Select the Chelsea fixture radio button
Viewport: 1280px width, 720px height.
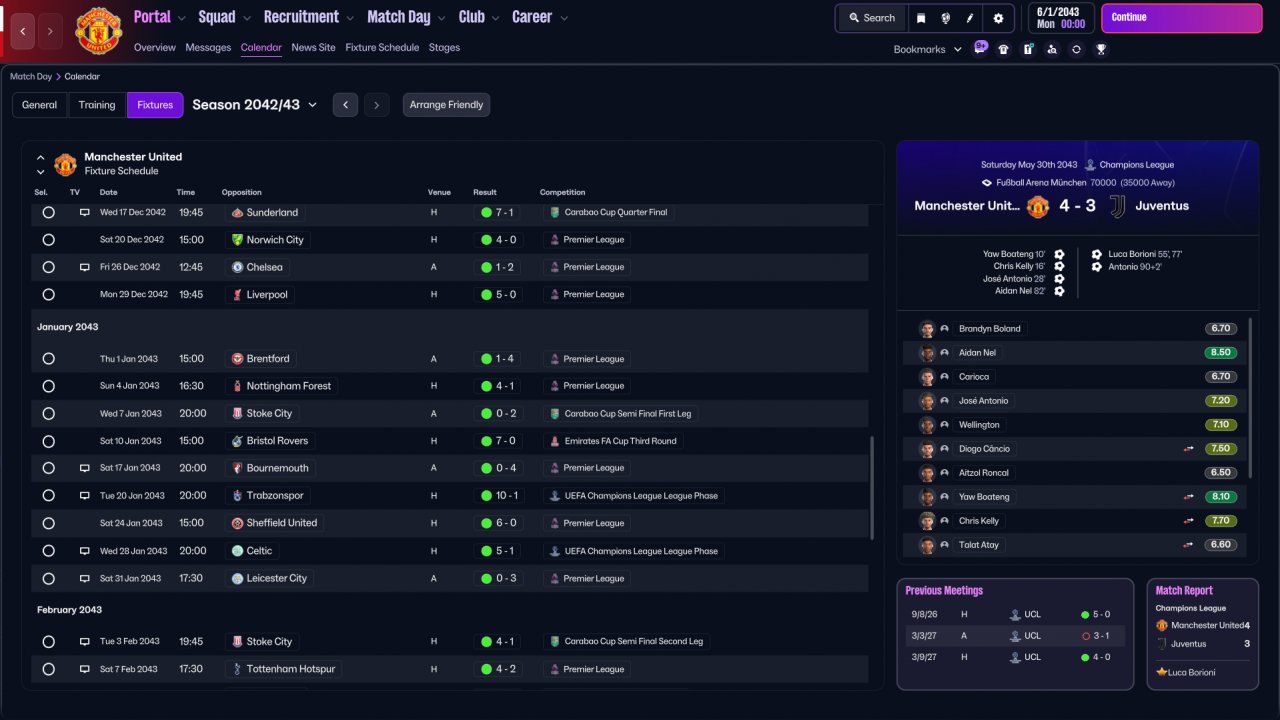tap(48, 267)
